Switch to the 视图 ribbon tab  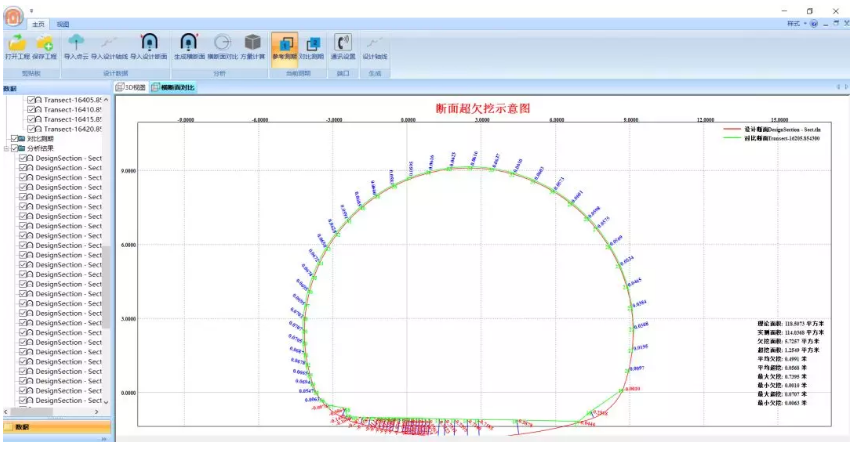(x=63, y=24)
